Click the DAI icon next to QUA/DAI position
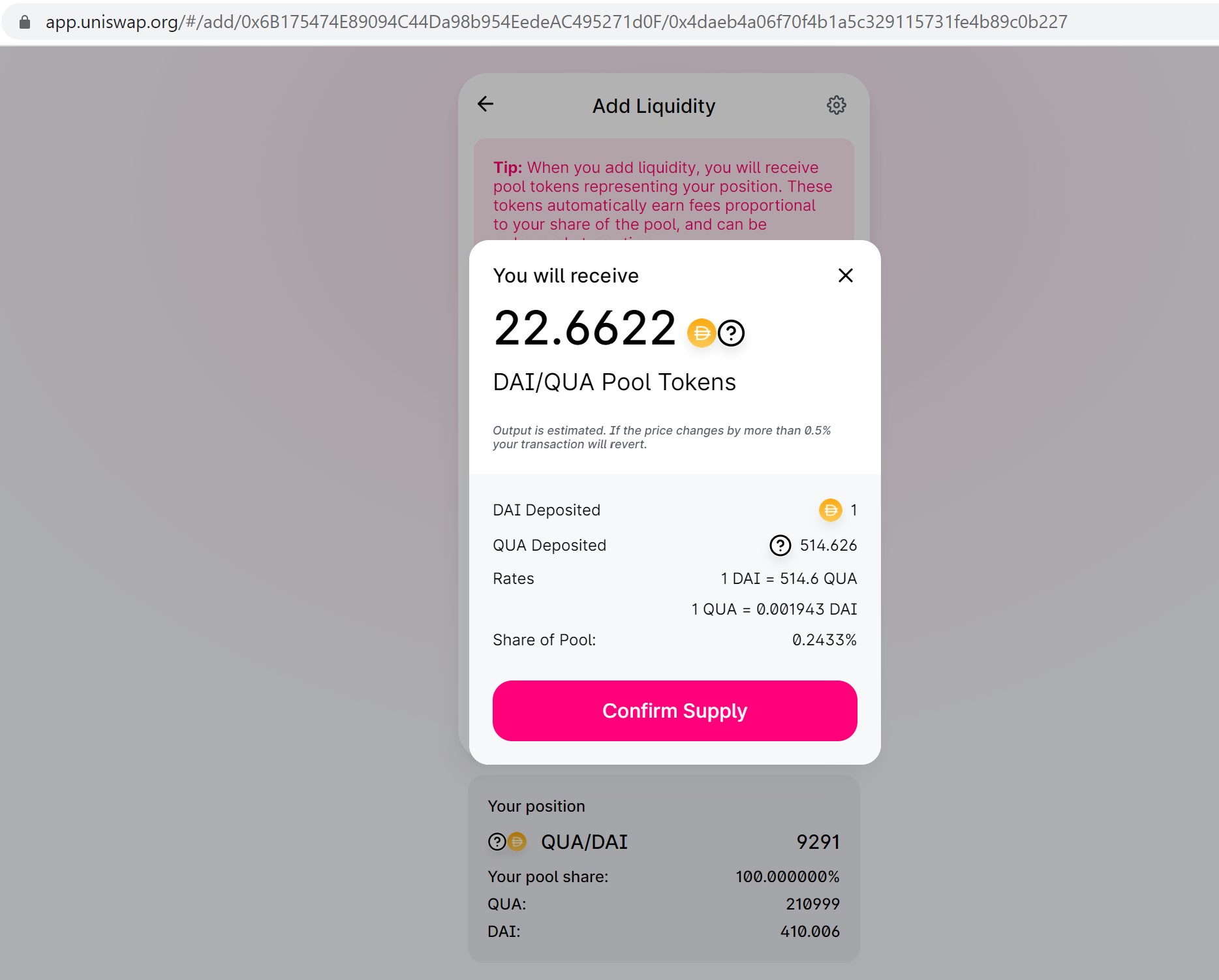 (x=517, y=842)
